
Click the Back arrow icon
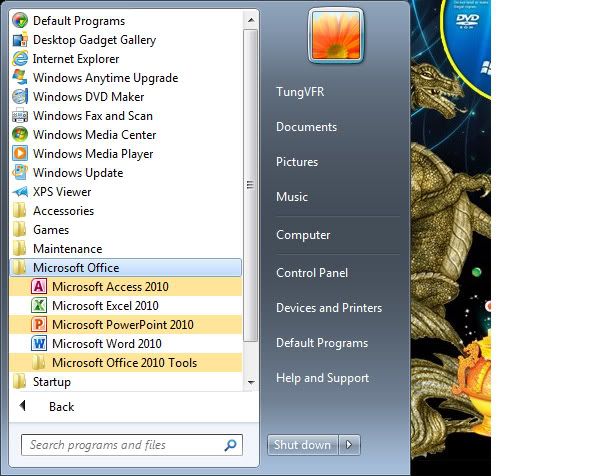tap(22, 406)
